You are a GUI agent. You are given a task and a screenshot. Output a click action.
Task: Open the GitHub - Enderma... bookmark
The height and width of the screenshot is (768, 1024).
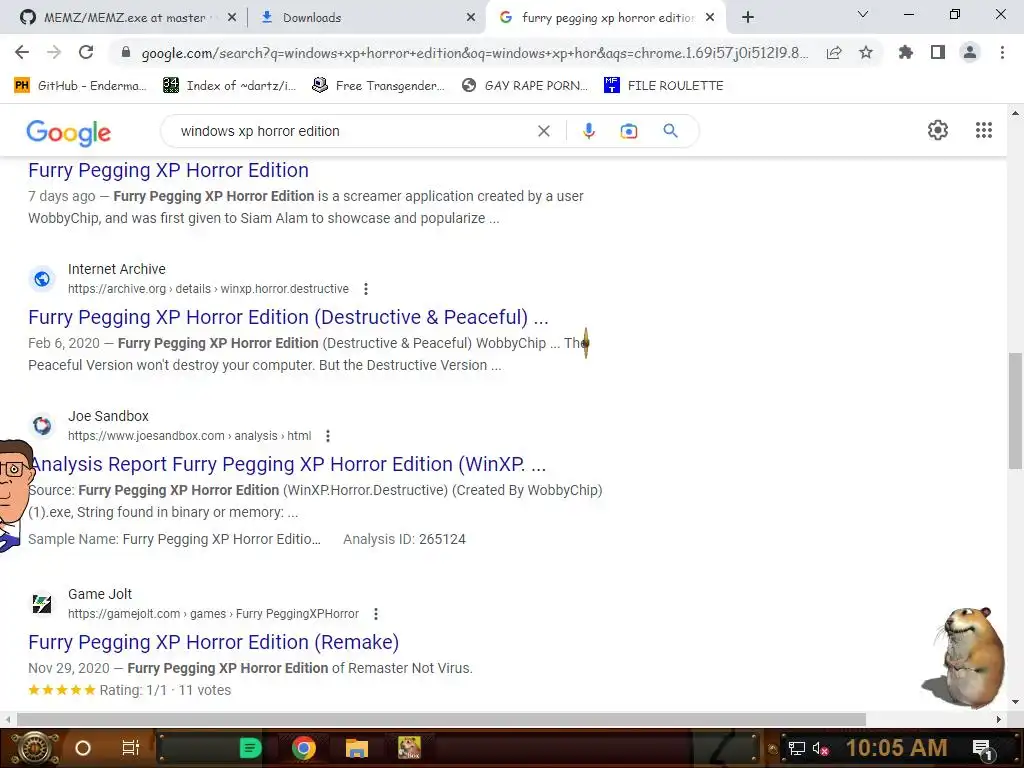tap(80, 86)
